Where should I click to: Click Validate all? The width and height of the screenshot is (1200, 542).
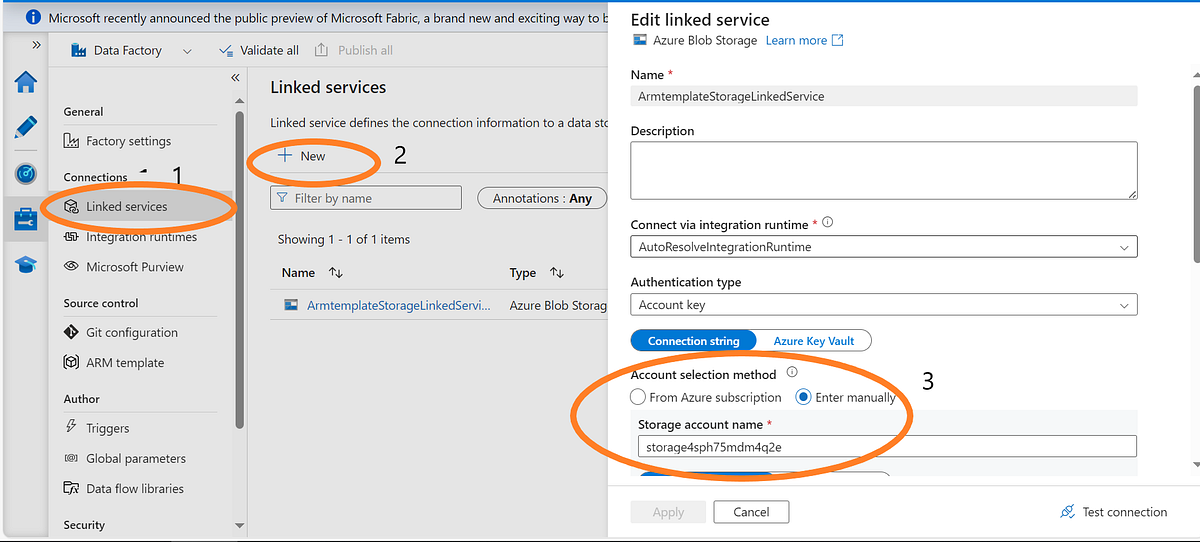(x=258, y=50)
